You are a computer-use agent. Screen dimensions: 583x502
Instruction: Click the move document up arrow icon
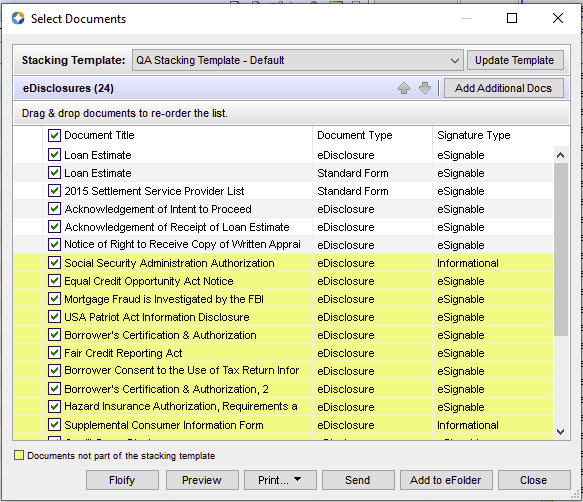pyautogui.click(x=404, y=88)
